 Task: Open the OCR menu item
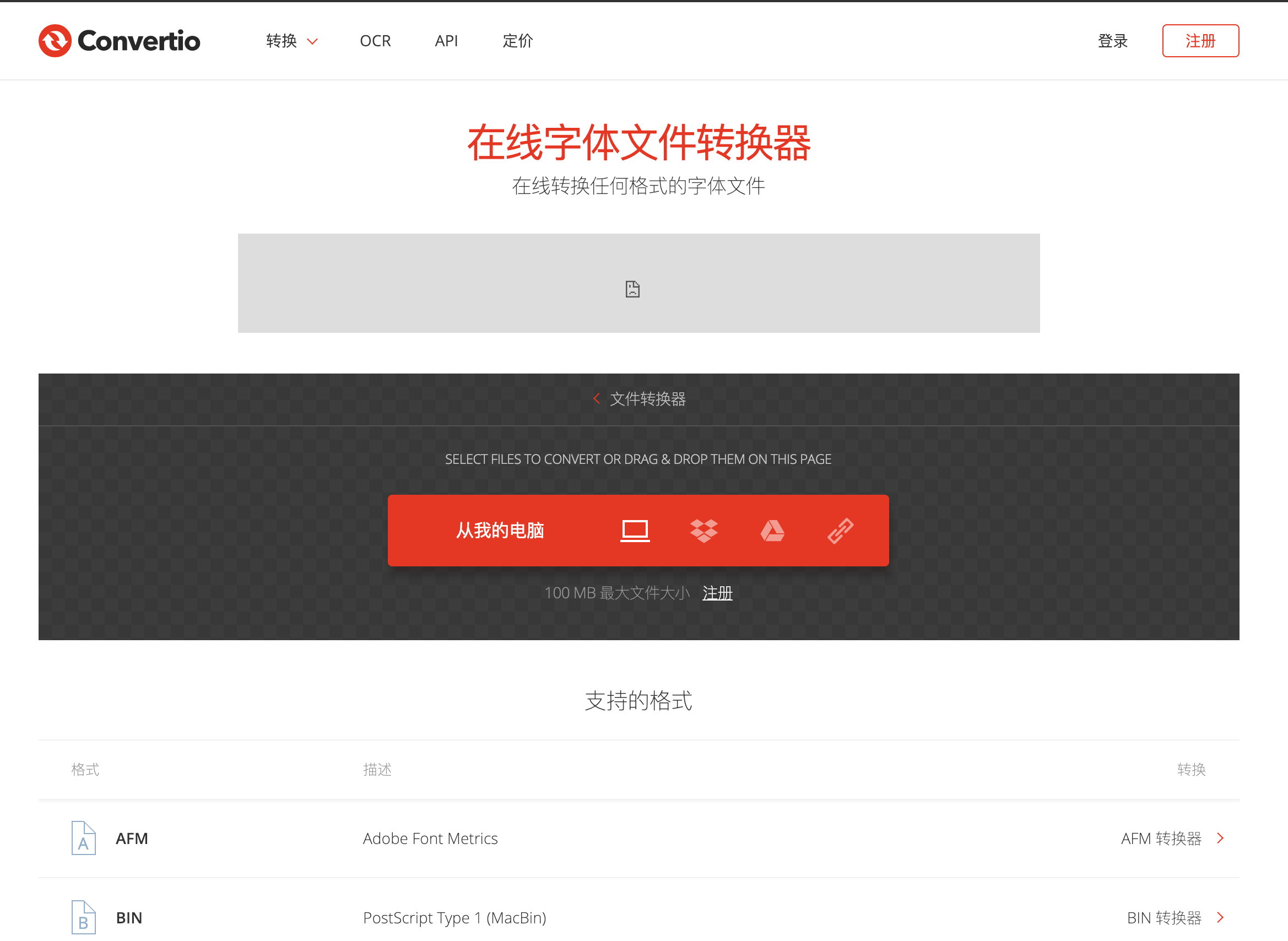click(375, 41)
